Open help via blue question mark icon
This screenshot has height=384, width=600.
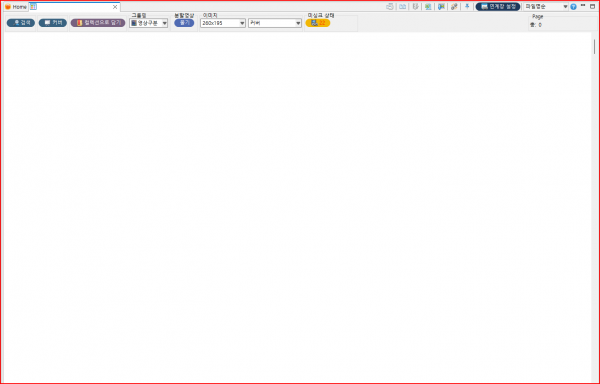[x=573, y=7]
